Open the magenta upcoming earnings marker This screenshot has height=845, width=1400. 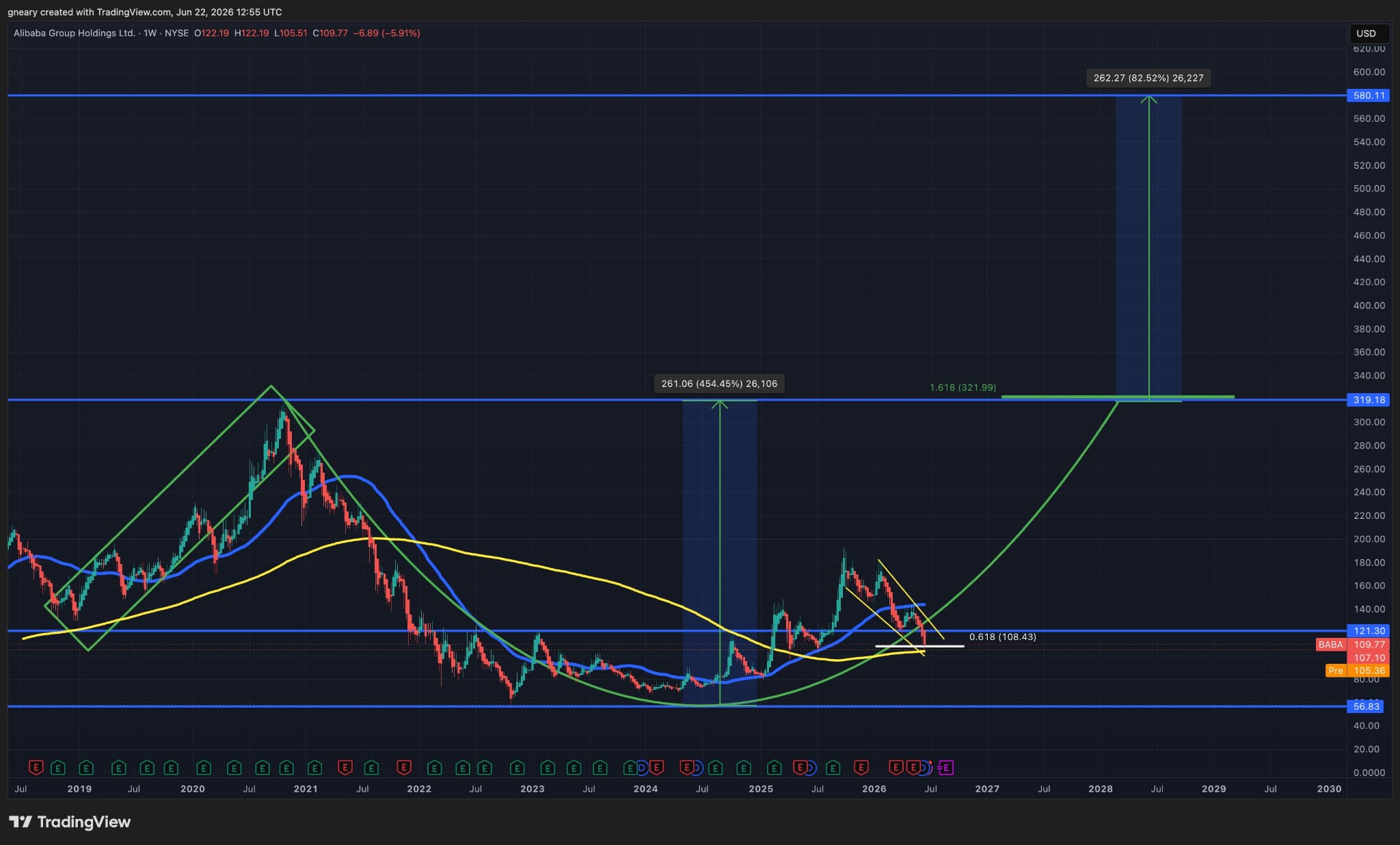point(946,768)
